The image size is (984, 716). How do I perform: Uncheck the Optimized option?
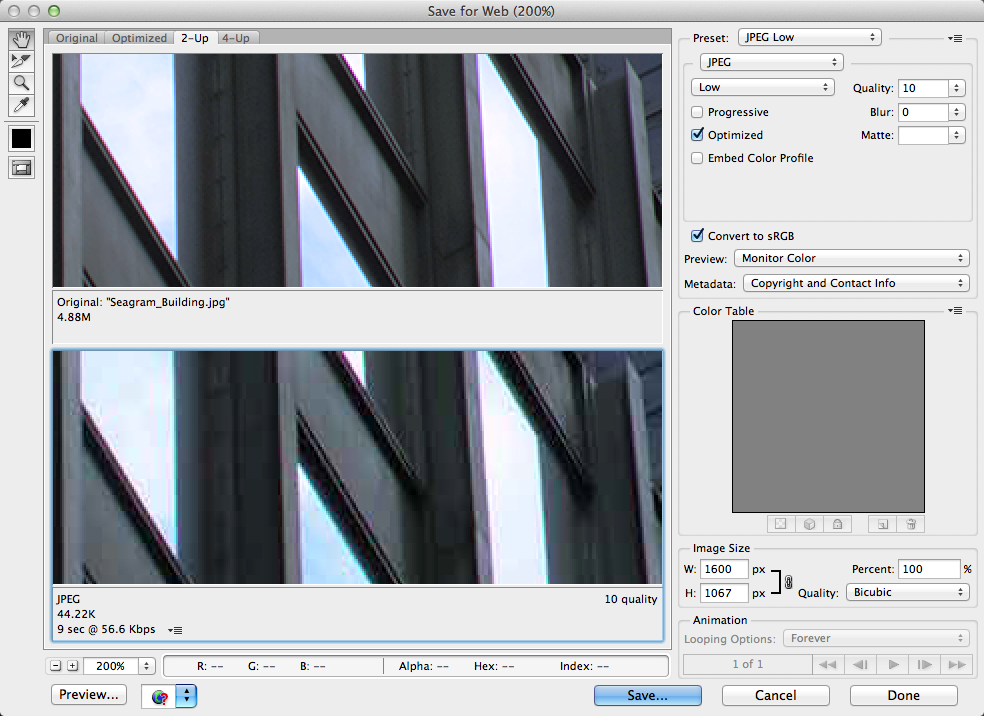[x=697, y=135]
